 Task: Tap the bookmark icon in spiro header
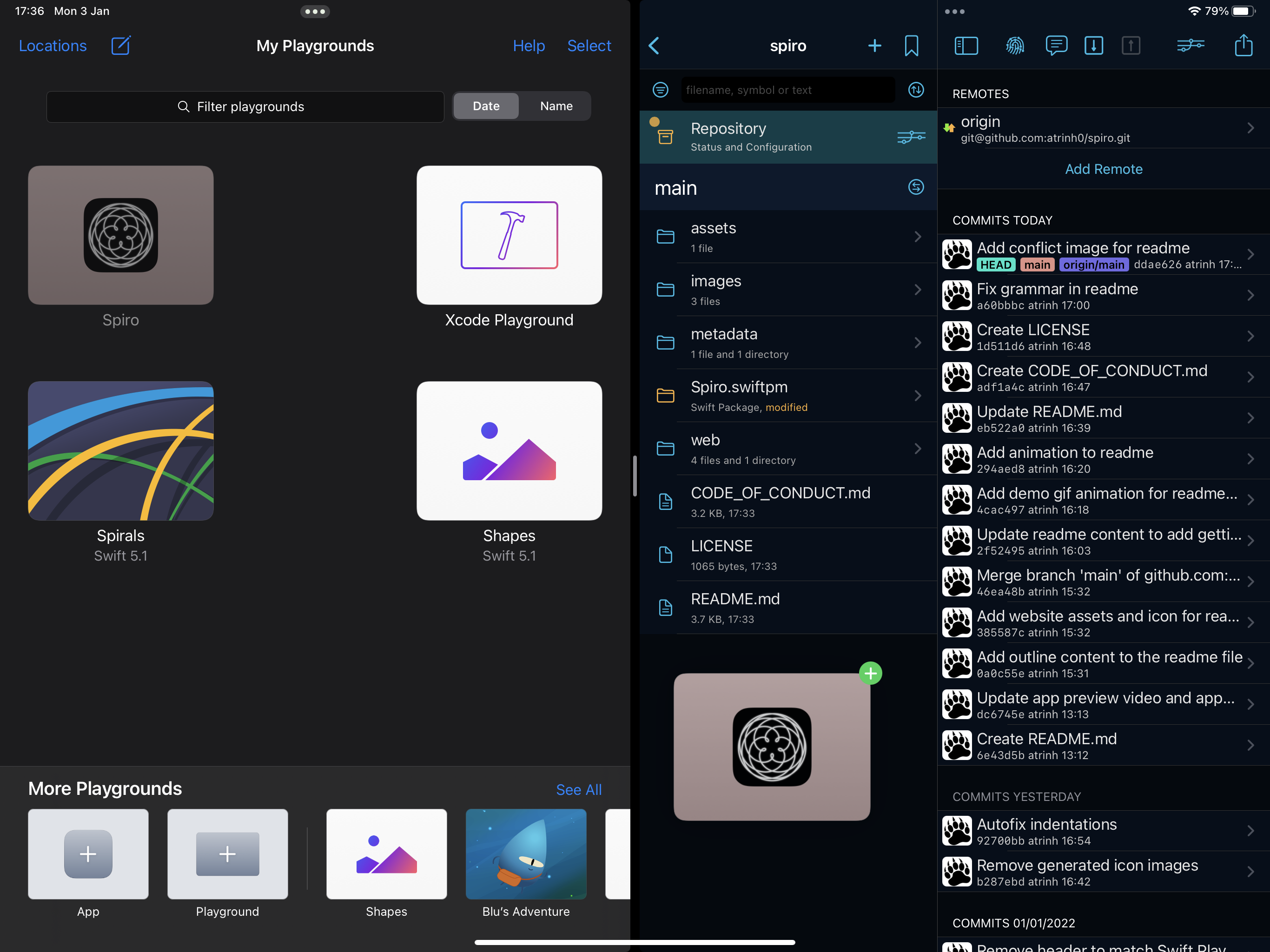911,46
